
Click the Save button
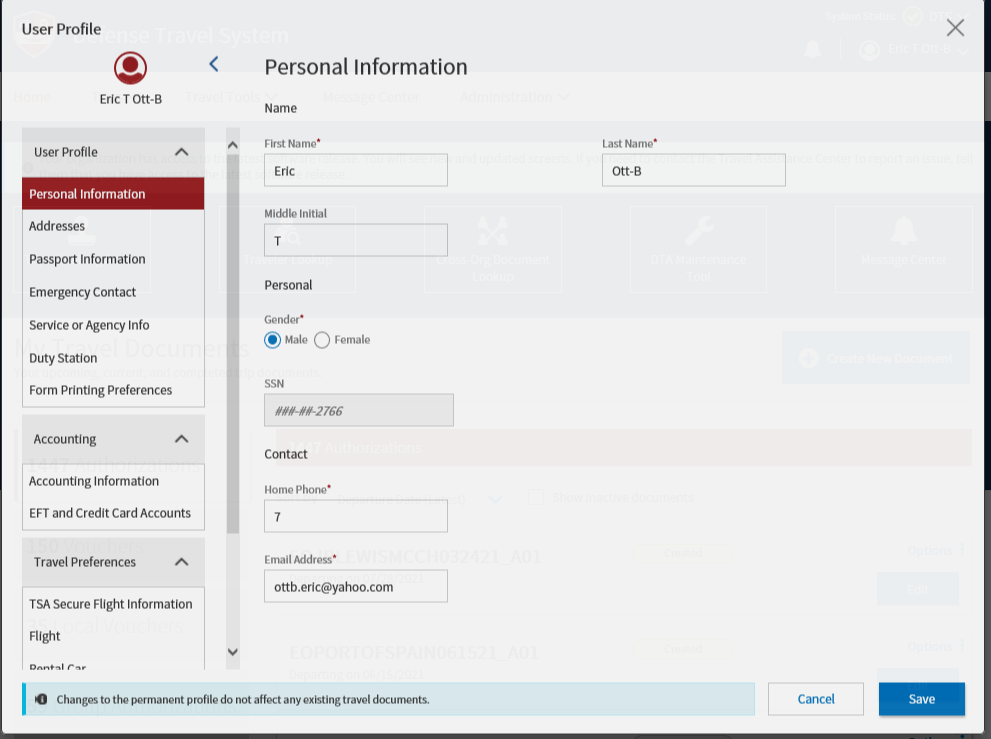point(921,699)
